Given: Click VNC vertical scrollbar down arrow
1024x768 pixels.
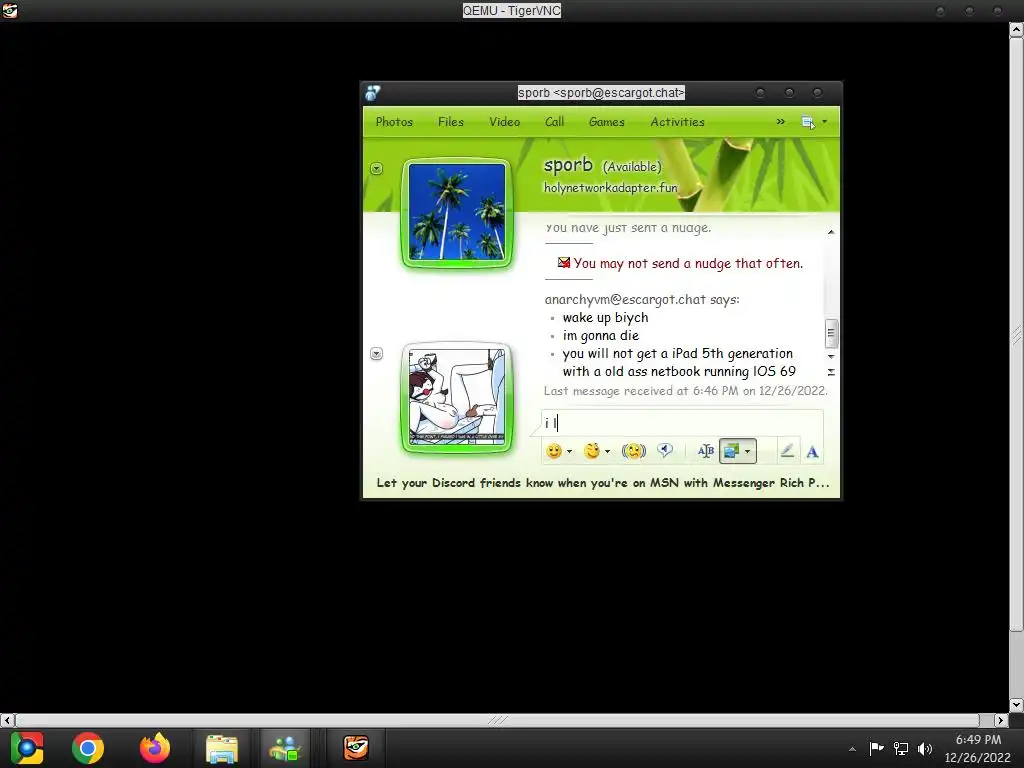Looking at the screenshot, I should click(x=1017, y=705).
